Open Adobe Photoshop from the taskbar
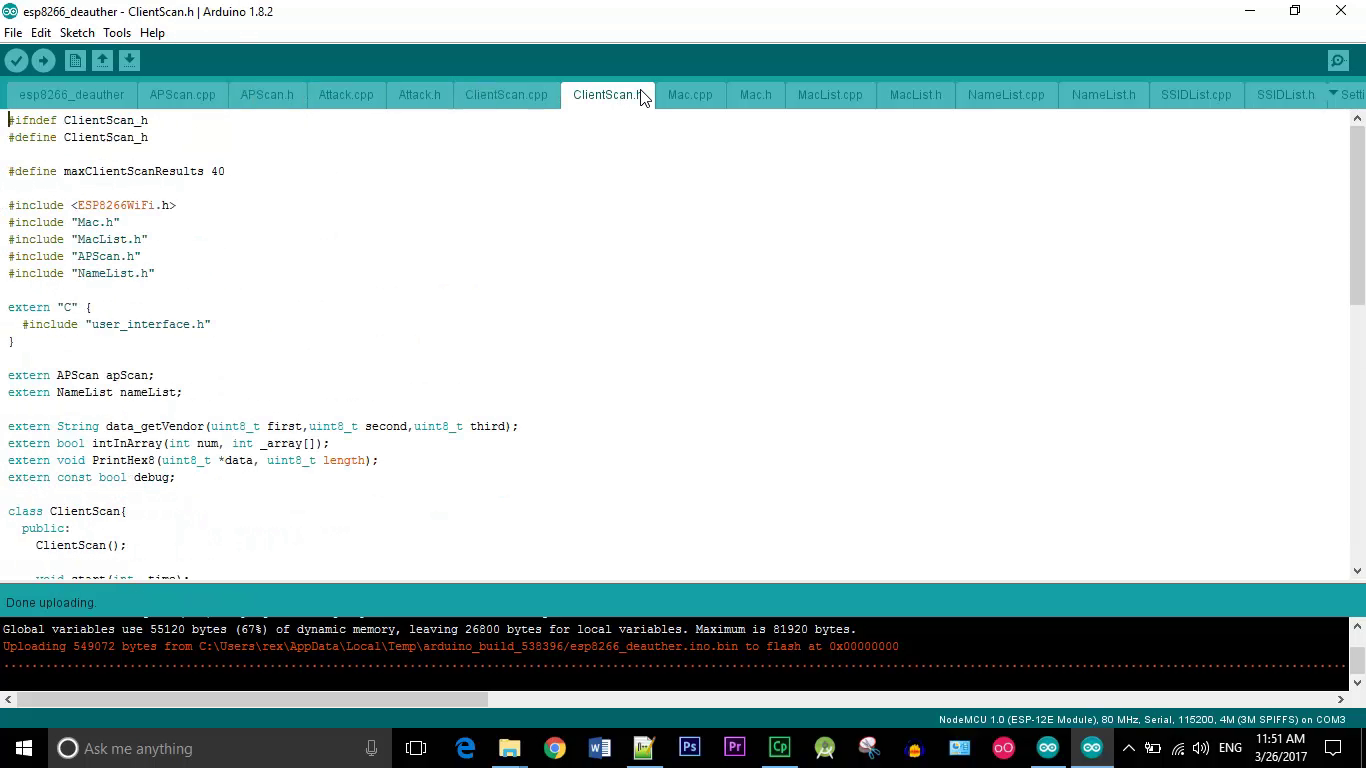 tap(689, 748)
